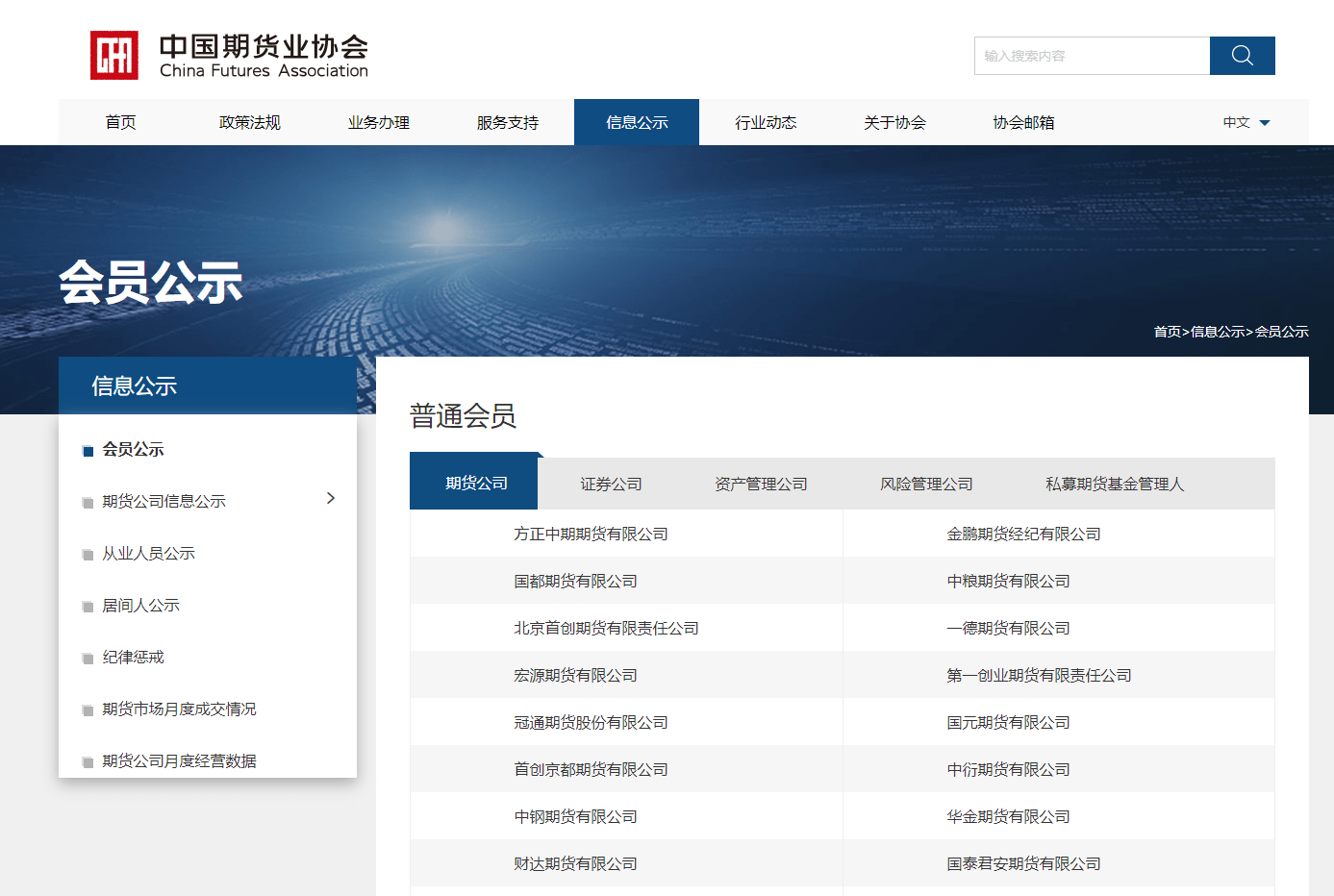Select 纪律惩戒 in the sidebar

(x=133, y=658)
